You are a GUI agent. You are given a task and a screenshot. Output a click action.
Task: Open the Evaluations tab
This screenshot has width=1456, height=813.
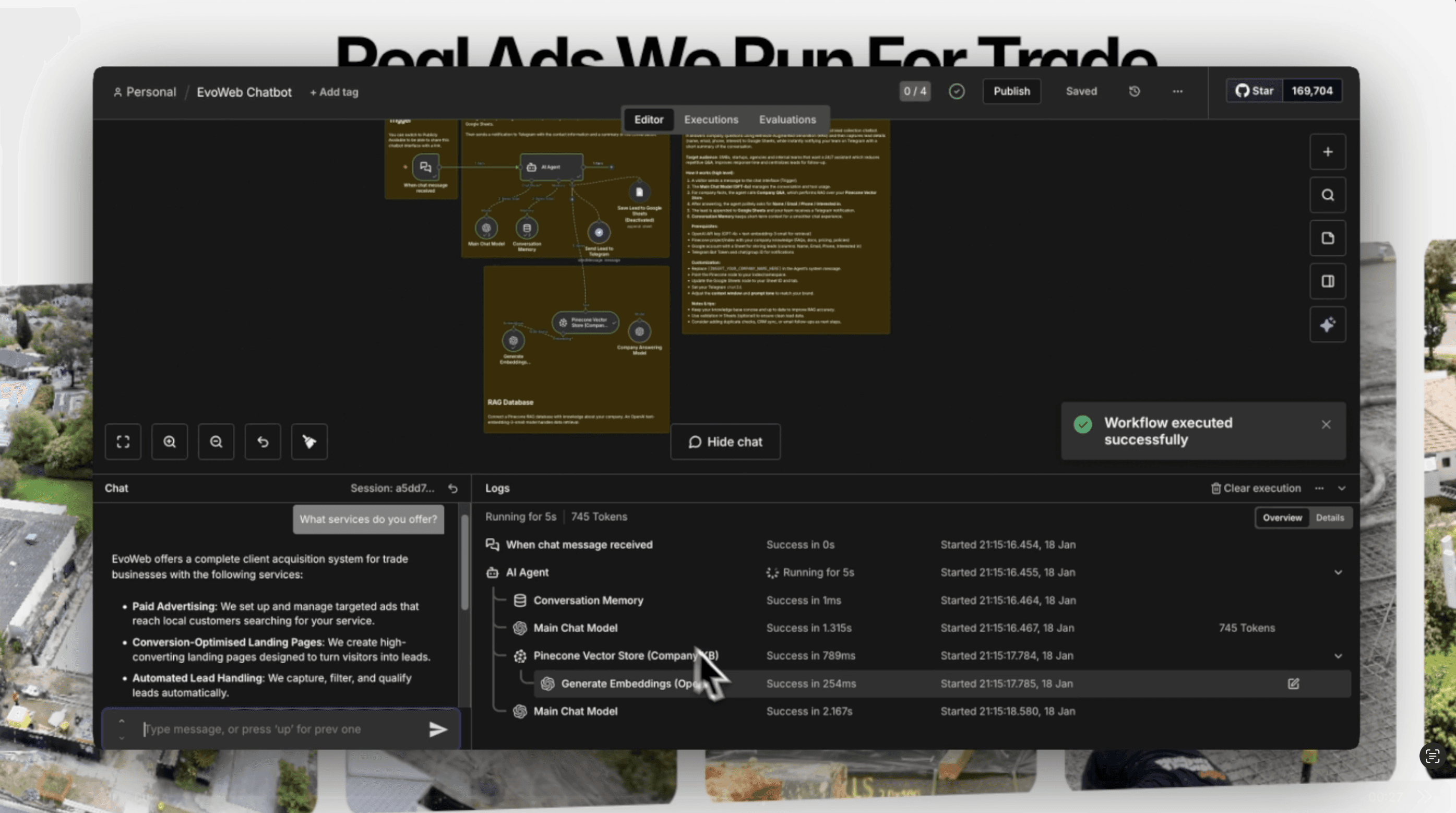787,119
